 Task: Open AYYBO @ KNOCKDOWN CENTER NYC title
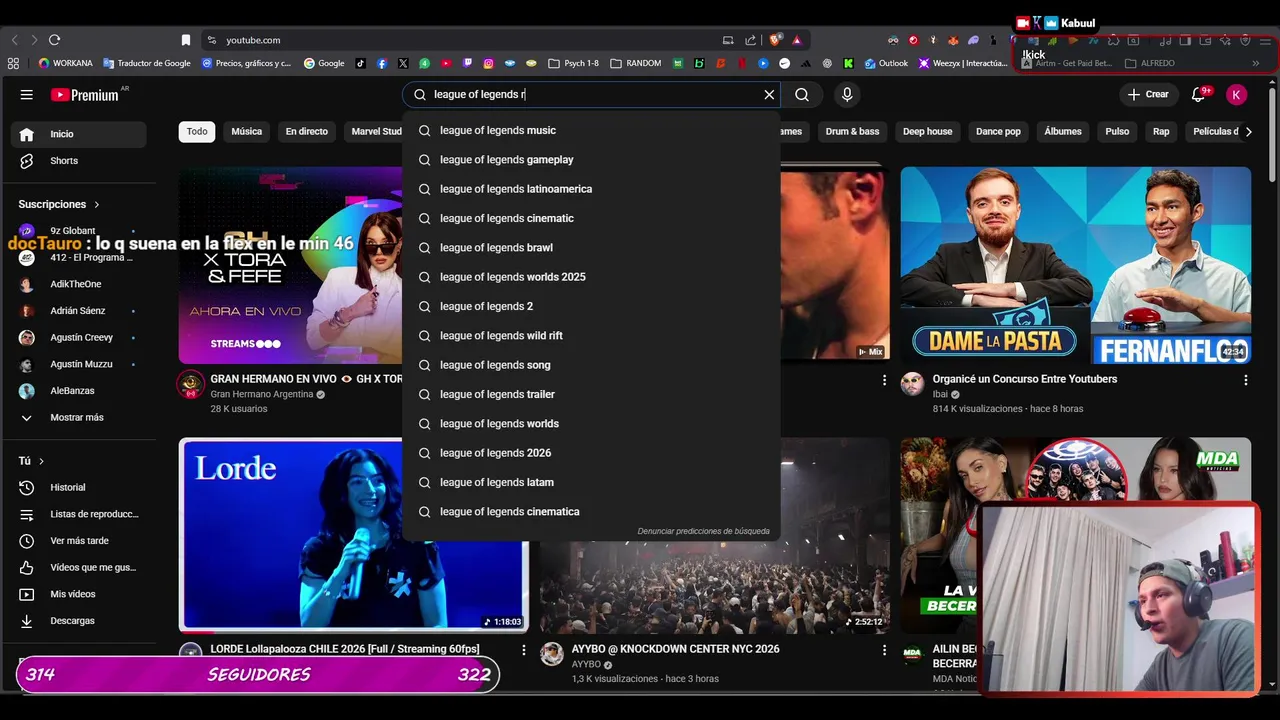pyautogui.click(x=675, y=649)
